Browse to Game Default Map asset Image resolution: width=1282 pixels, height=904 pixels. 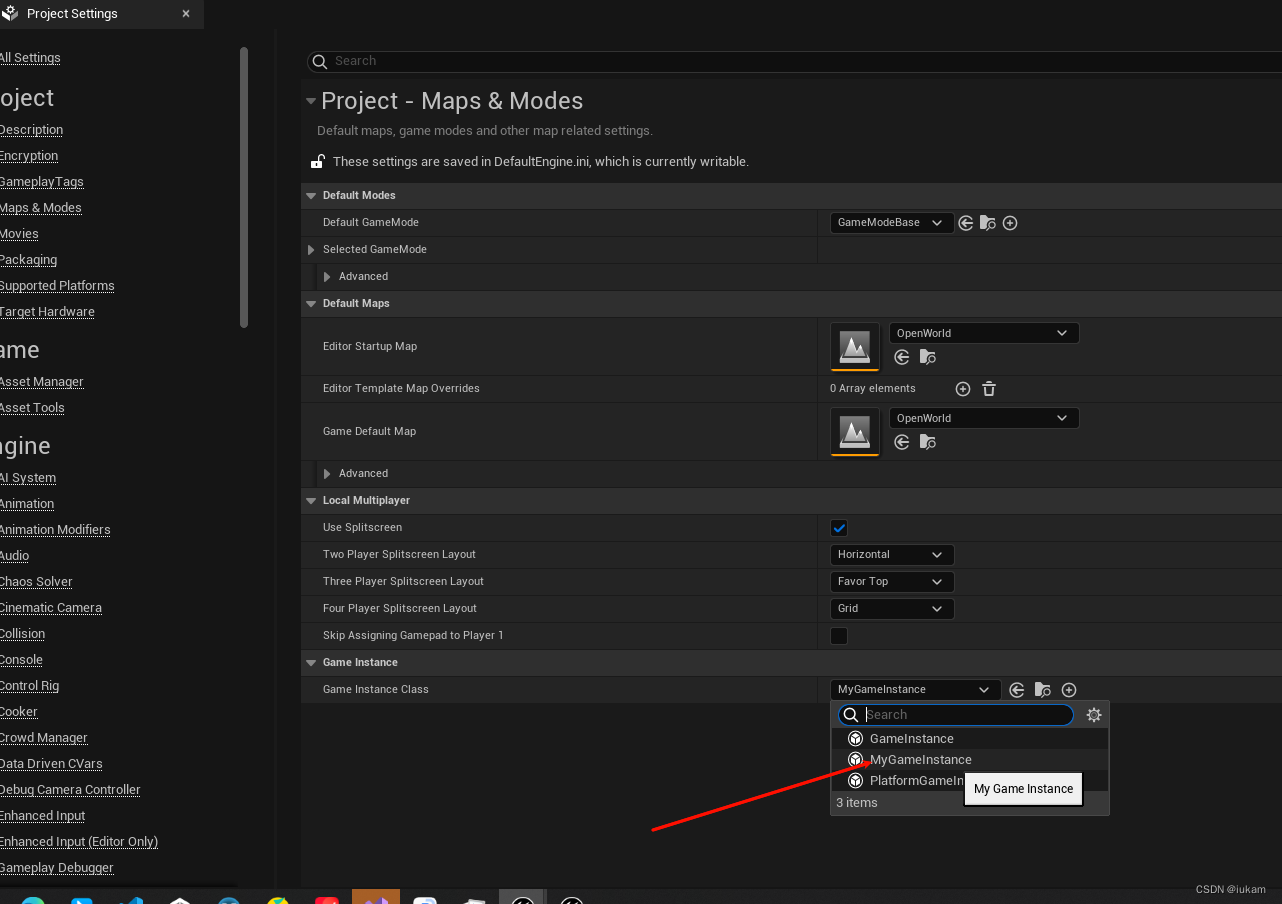click(928, 442)
